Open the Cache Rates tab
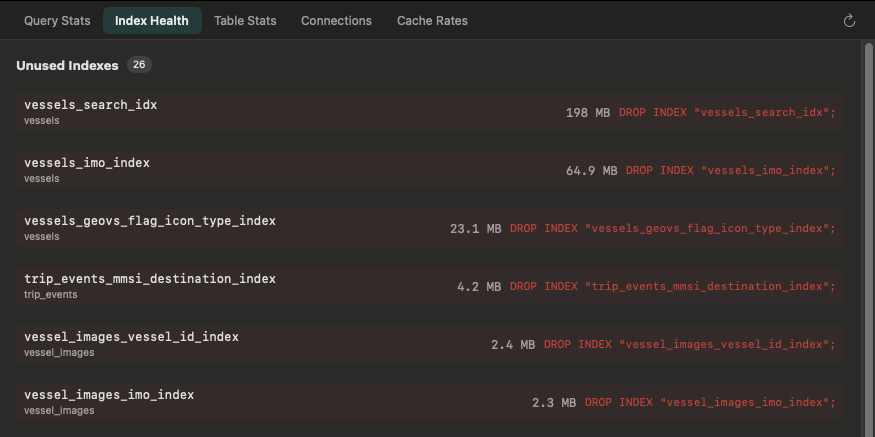Image resolution: width=875 pixels, height=437 pixels. tap(432, 21)
